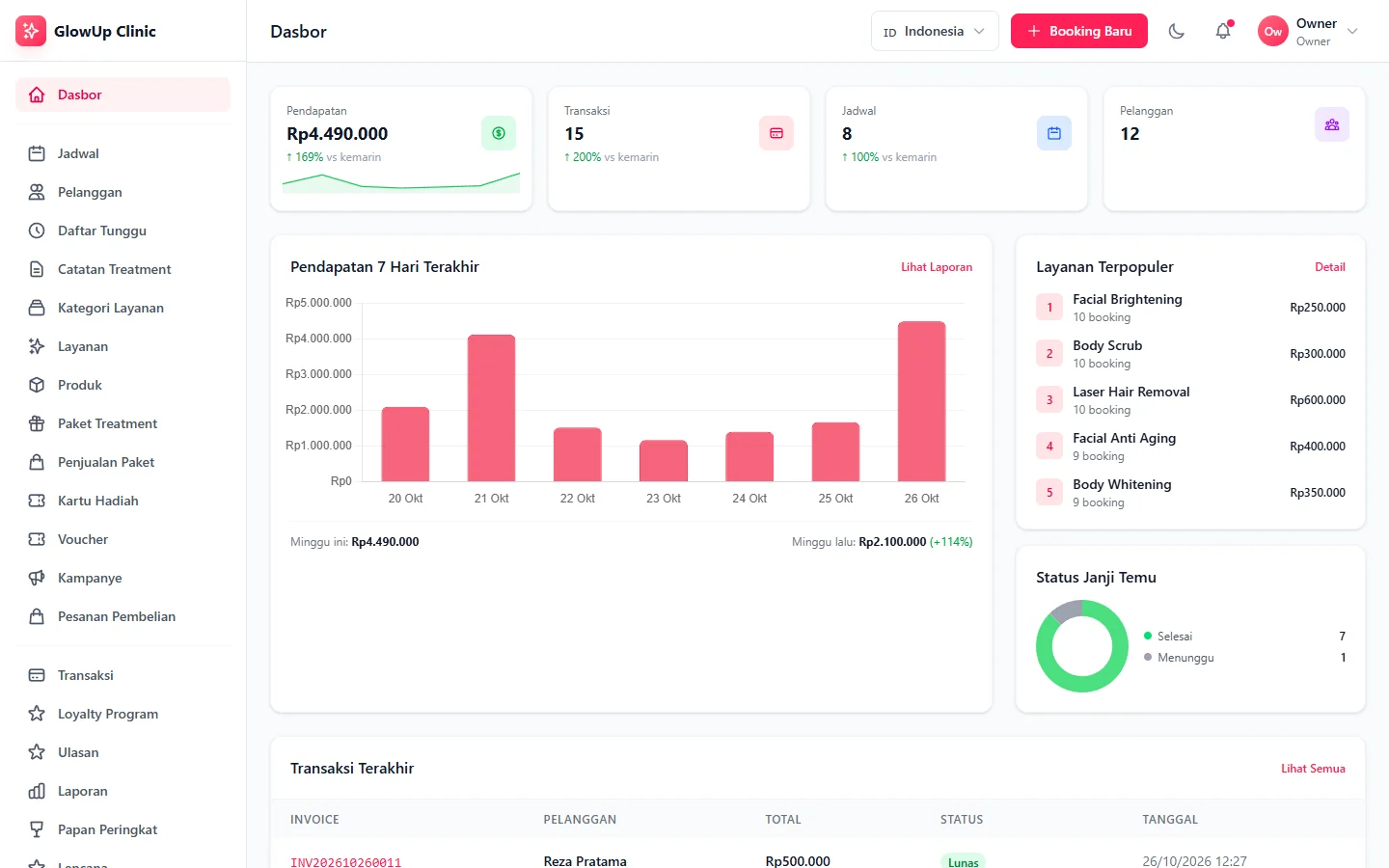Expand the Owner account menu chevron
Viewport: 1389px width, 868px height.
click(1352, 31)
